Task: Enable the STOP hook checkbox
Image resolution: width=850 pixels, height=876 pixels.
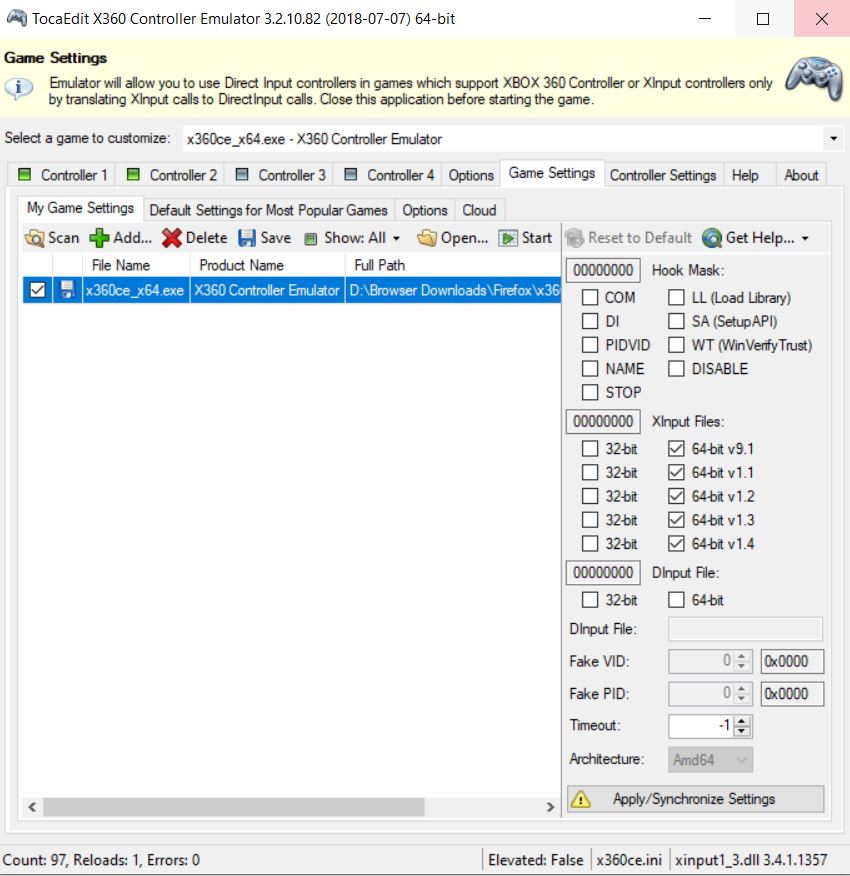Action: (x=590, y=392)
